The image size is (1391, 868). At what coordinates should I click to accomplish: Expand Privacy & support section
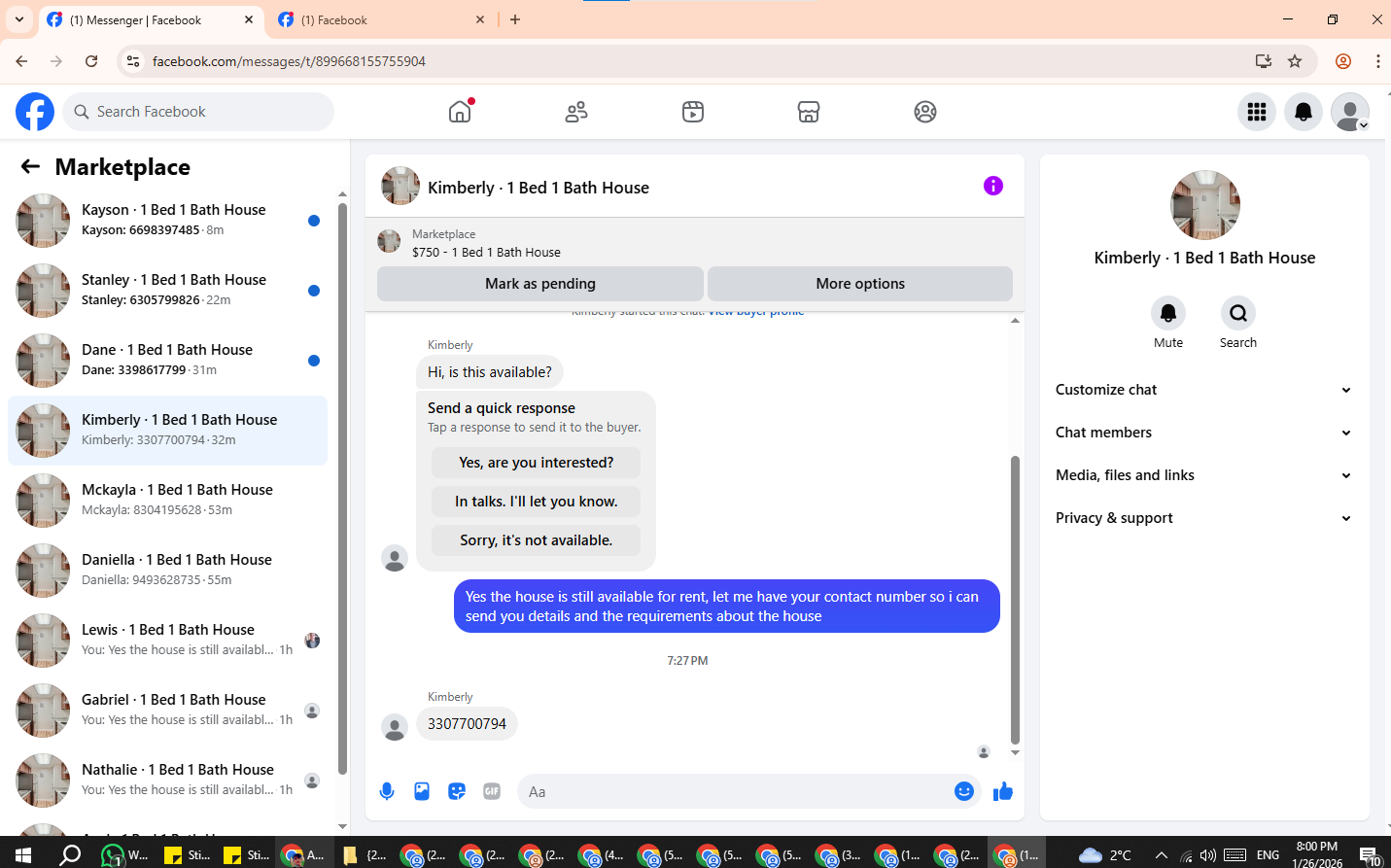1204,518
